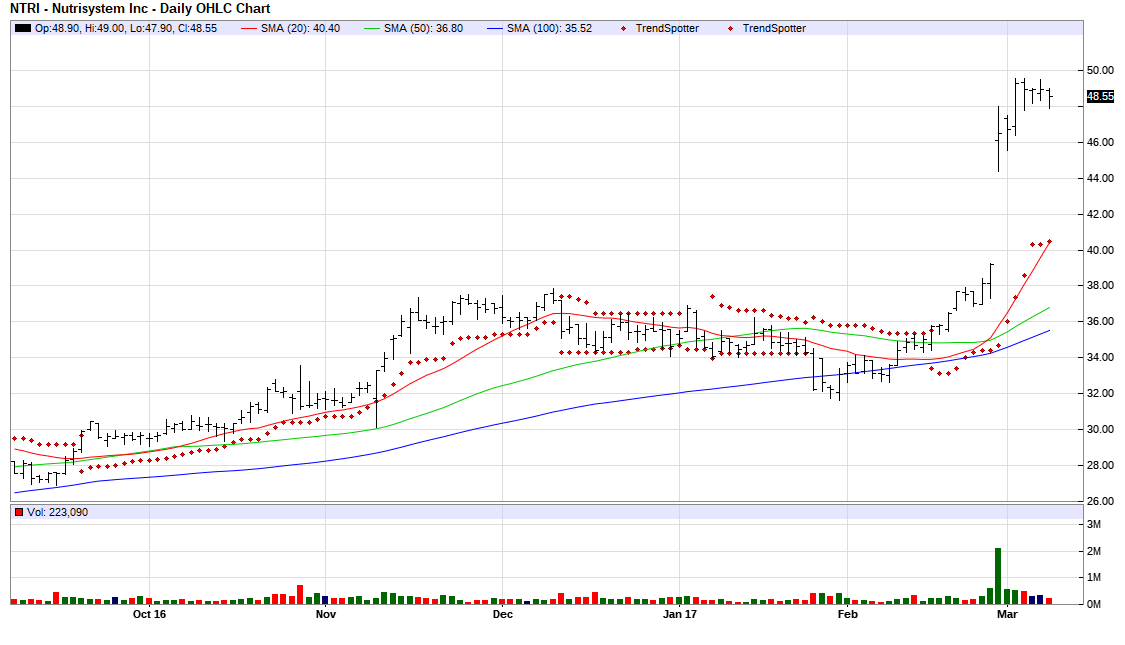Click the 'Mar' date axis label
This screenshot has height=645, width=1125.
[x=1007, y=614]
